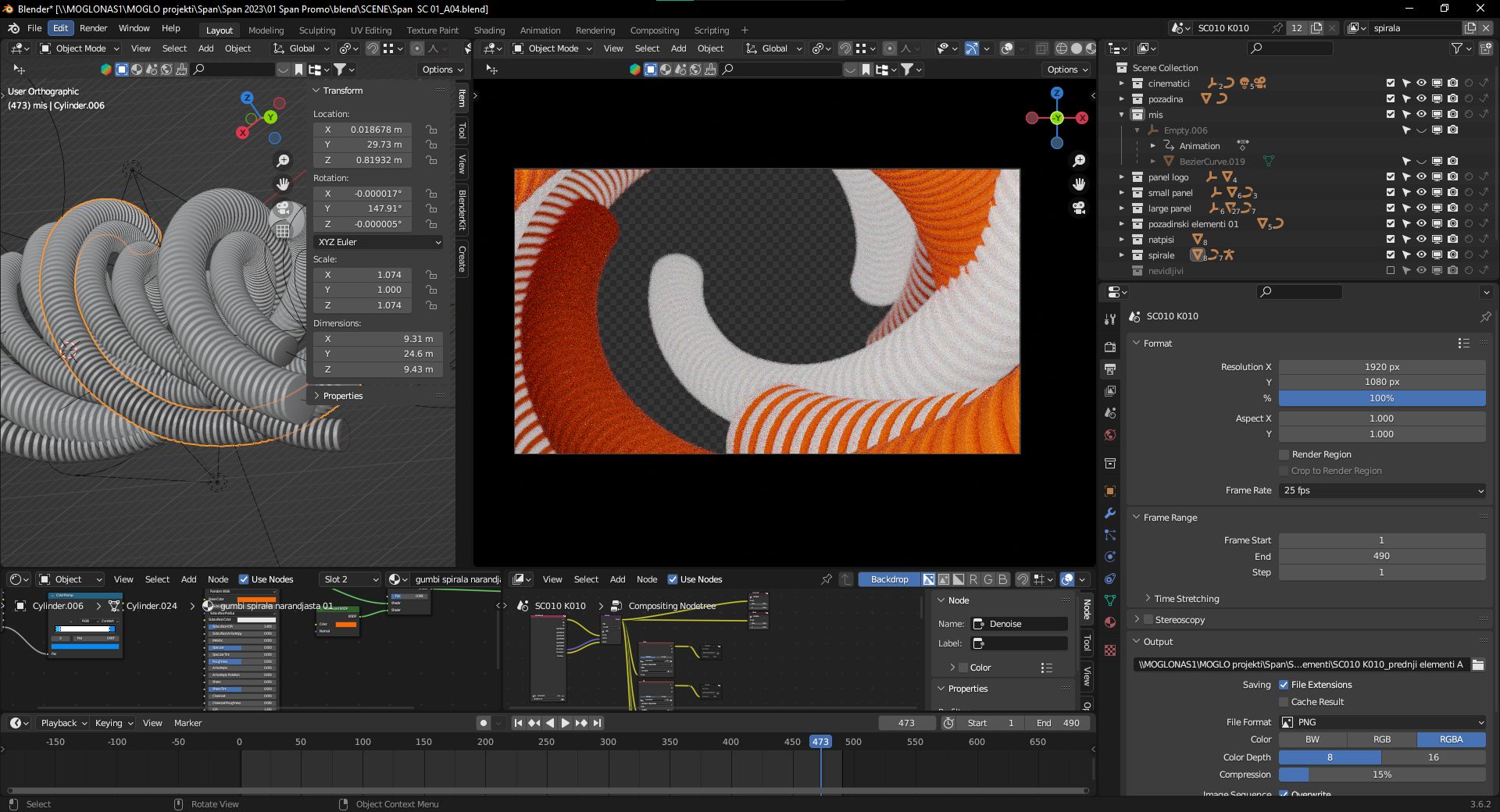This screenshot has height=812, width=1500.
Task: Open the File menu
Action: pos(34,28)
